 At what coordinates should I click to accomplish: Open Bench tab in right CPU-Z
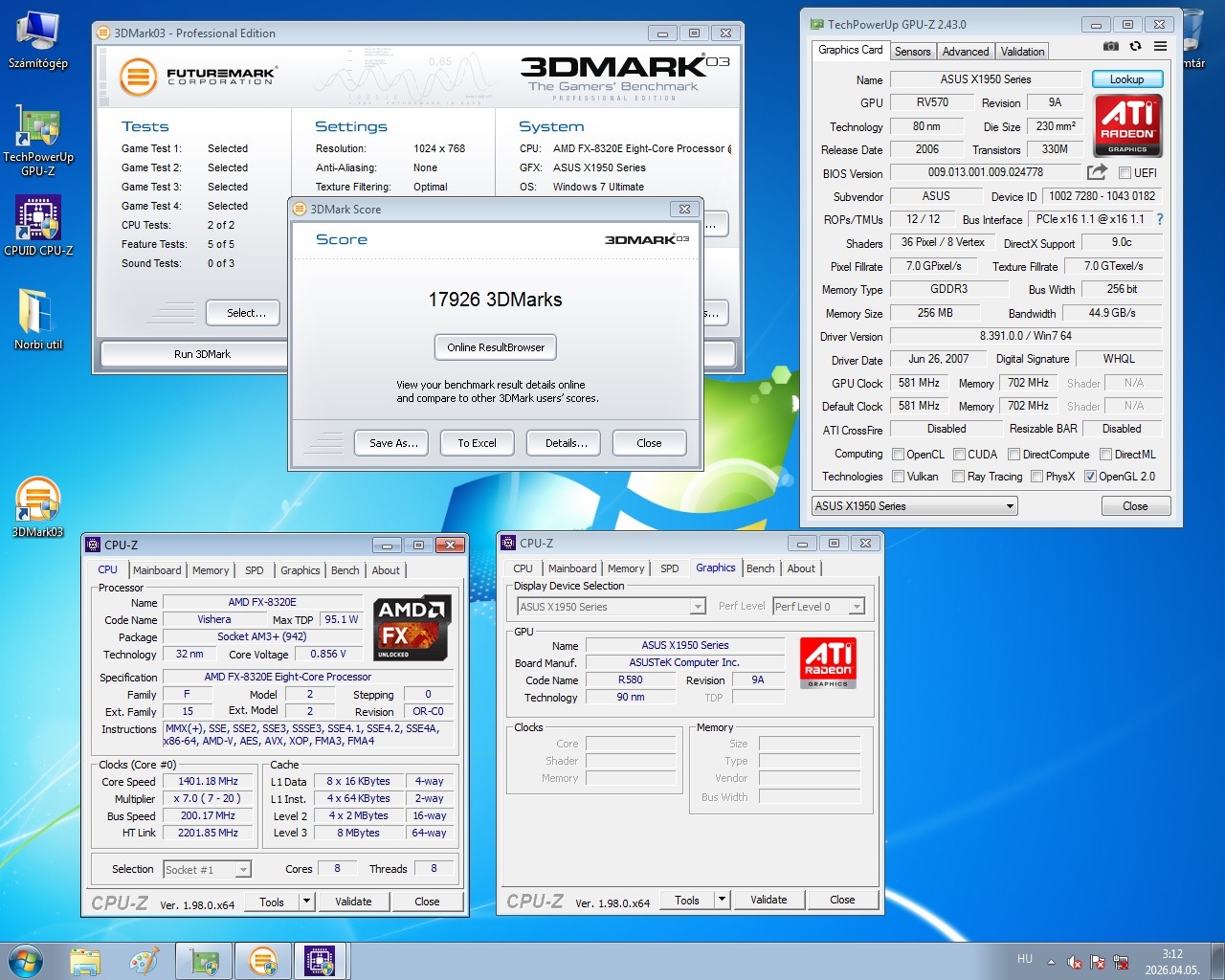tap(761, 568)
